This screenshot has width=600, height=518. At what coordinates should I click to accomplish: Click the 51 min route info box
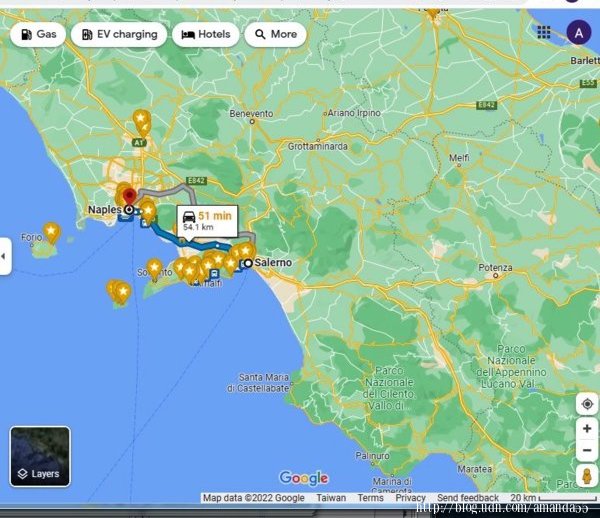207,220
